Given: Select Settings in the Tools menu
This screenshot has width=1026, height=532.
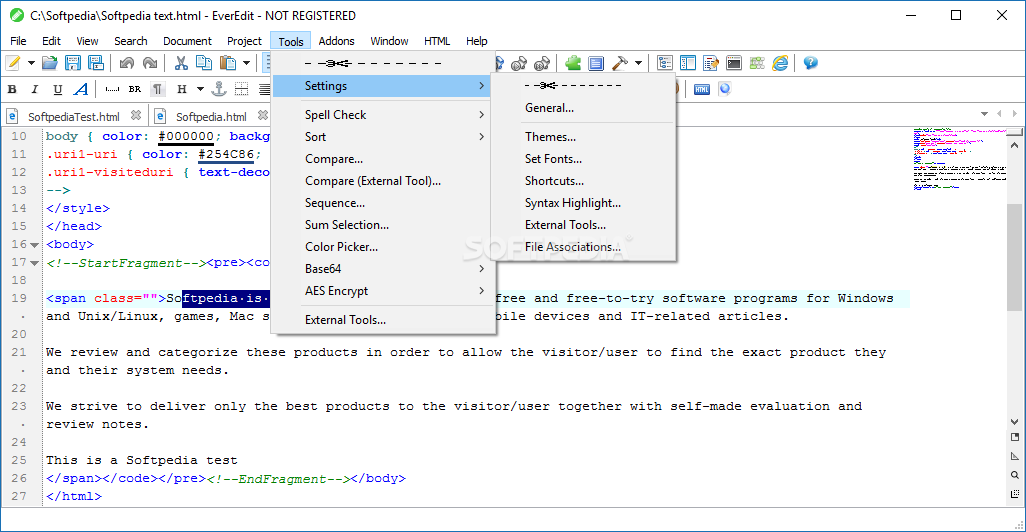Looking at the screenshot, I should coord(381,86).
